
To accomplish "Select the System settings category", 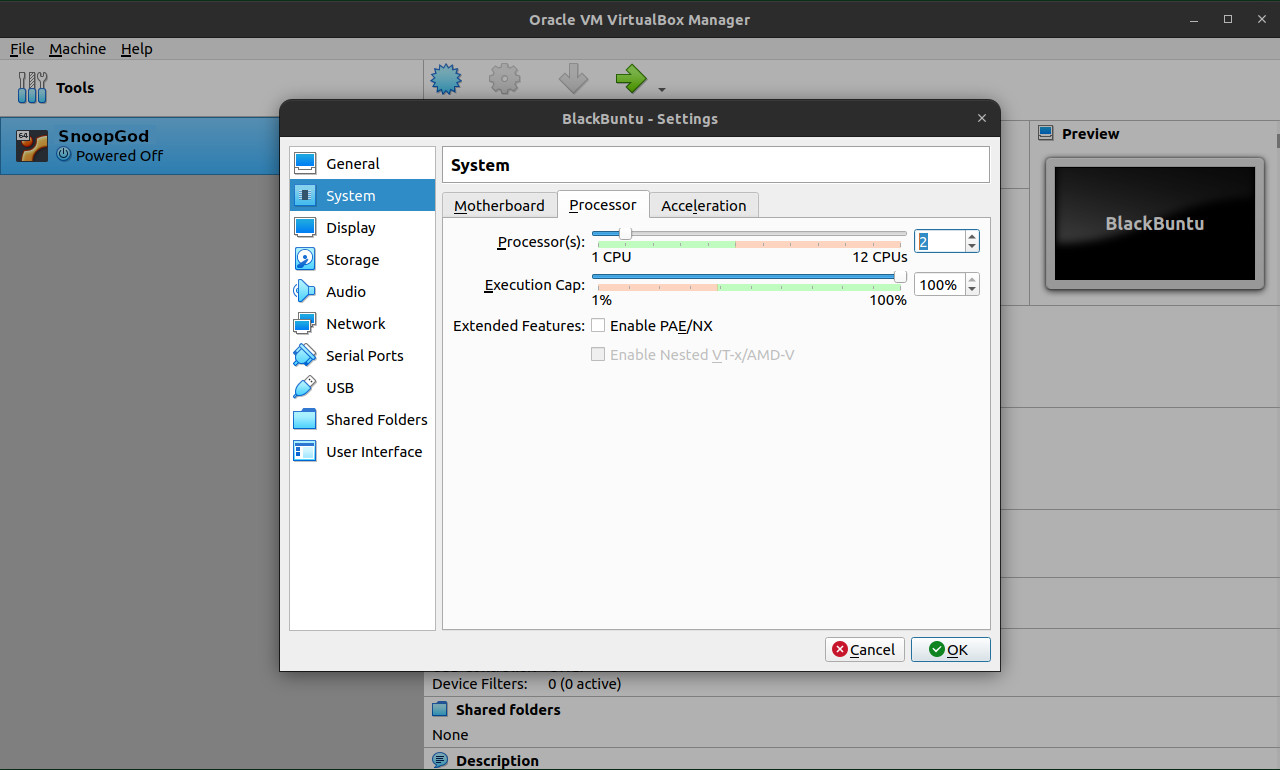I will point(362,196).
